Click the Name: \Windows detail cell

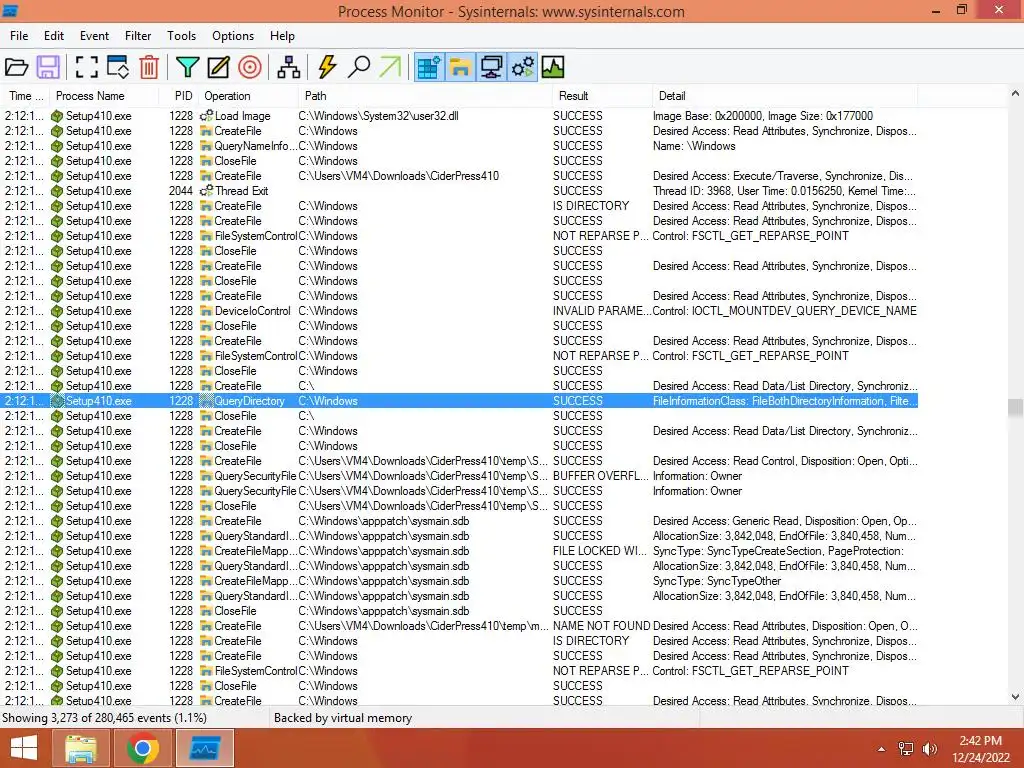pos(694,146)
